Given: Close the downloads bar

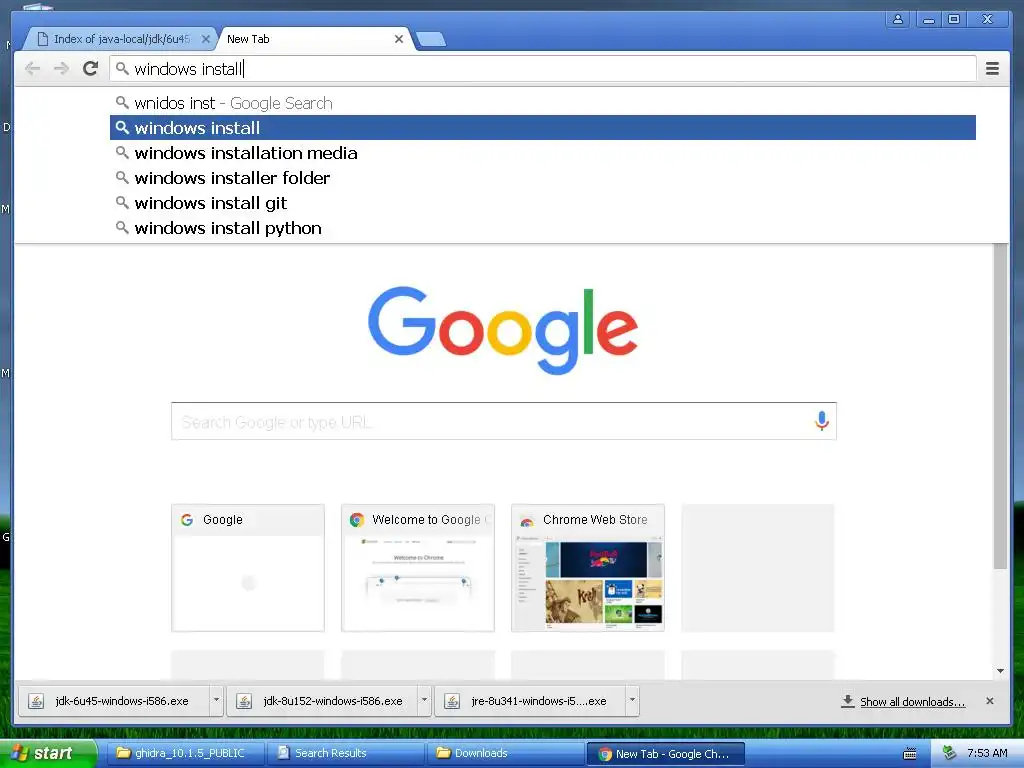Looking at the screenshot, I should (x=990, y=701).
